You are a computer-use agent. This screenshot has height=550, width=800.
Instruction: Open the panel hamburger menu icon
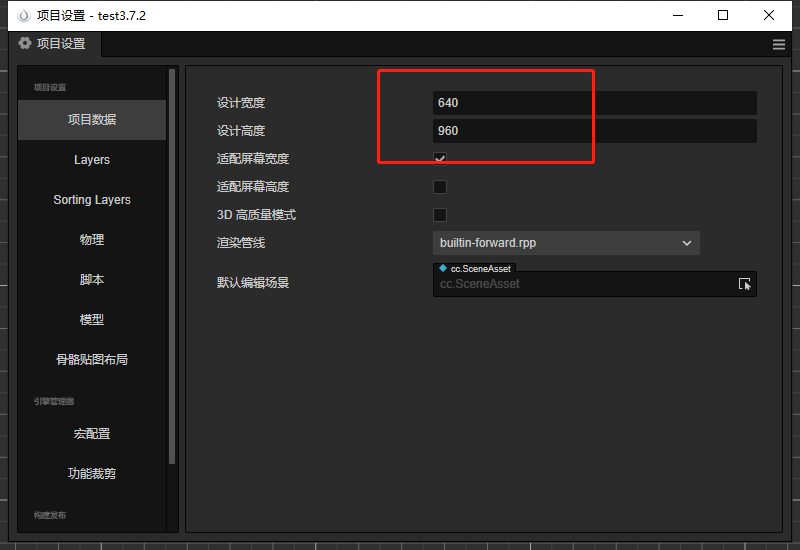779,44
